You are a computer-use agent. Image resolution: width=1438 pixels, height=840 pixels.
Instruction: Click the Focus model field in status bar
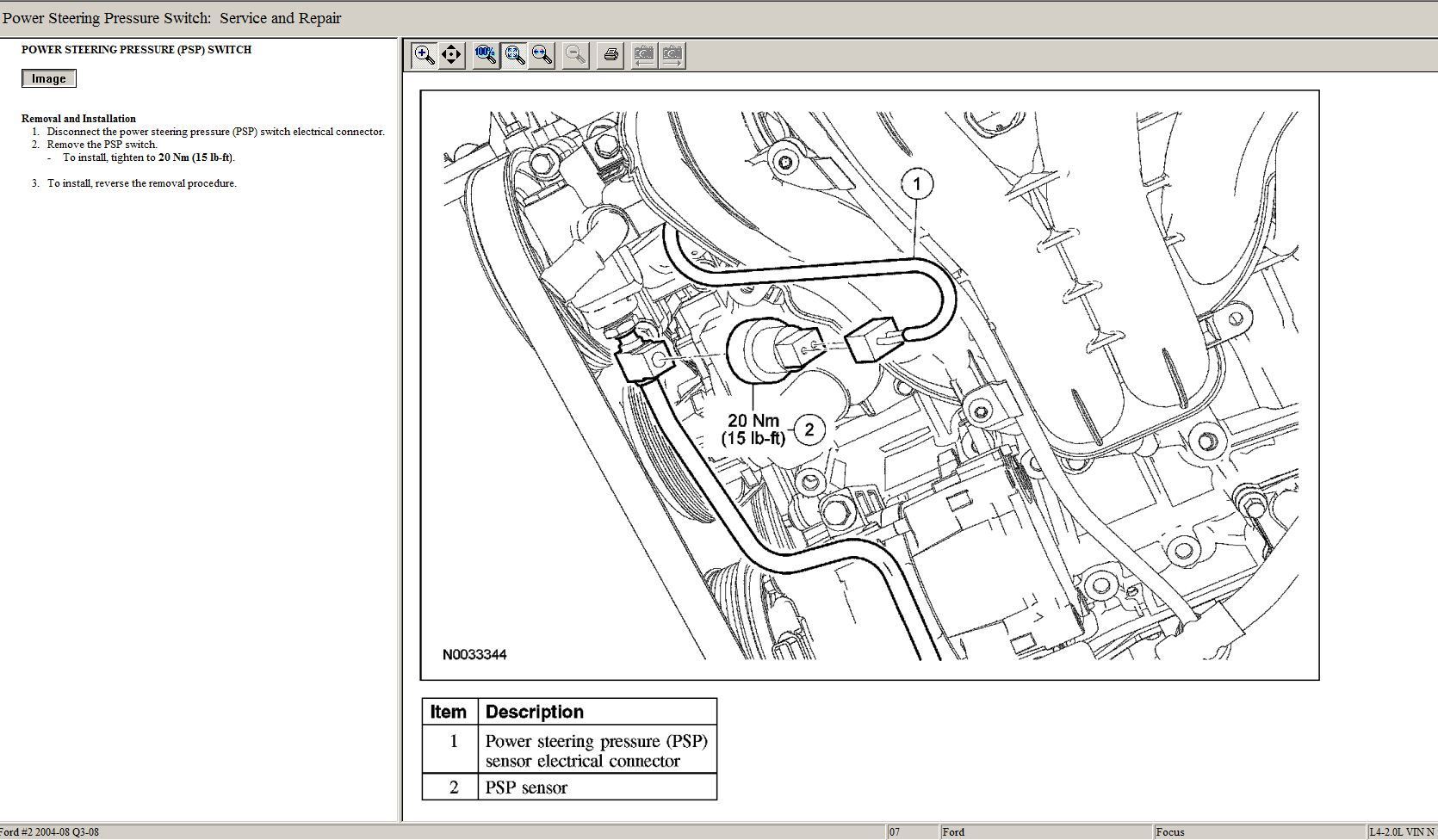[1170, 832]
